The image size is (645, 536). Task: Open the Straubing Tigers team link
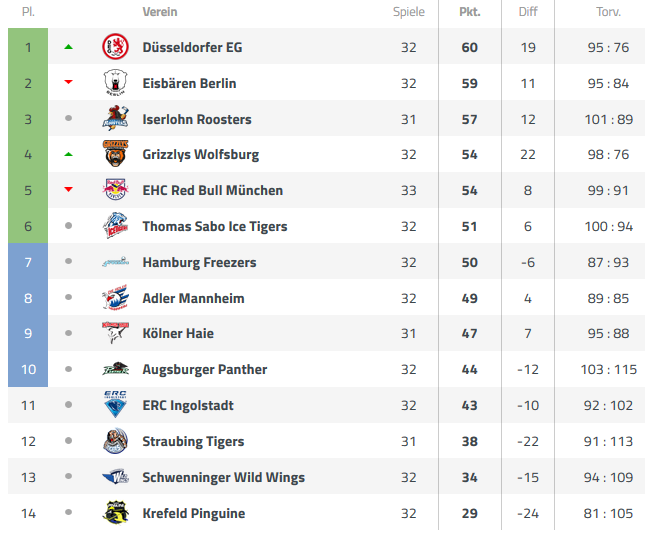tap(193, 442)
